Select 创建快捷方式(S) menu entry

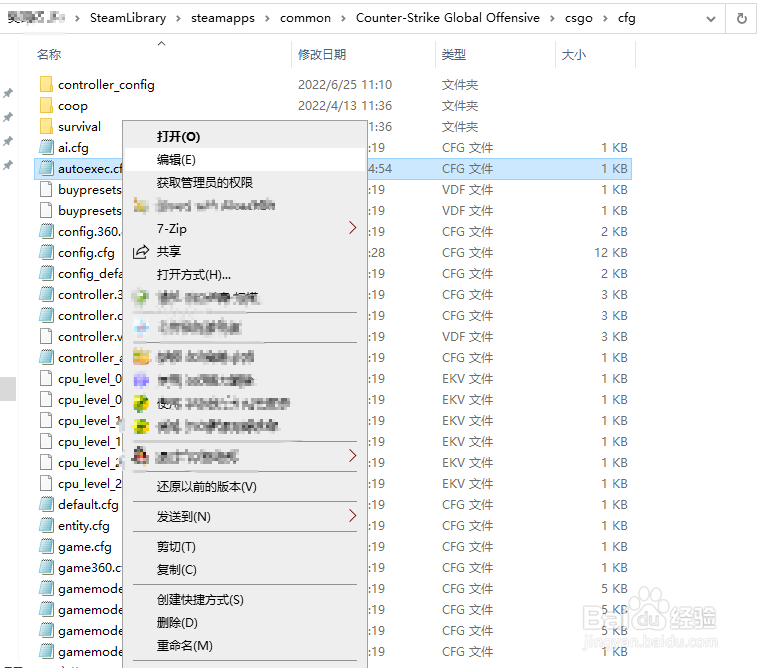(245, 600)
